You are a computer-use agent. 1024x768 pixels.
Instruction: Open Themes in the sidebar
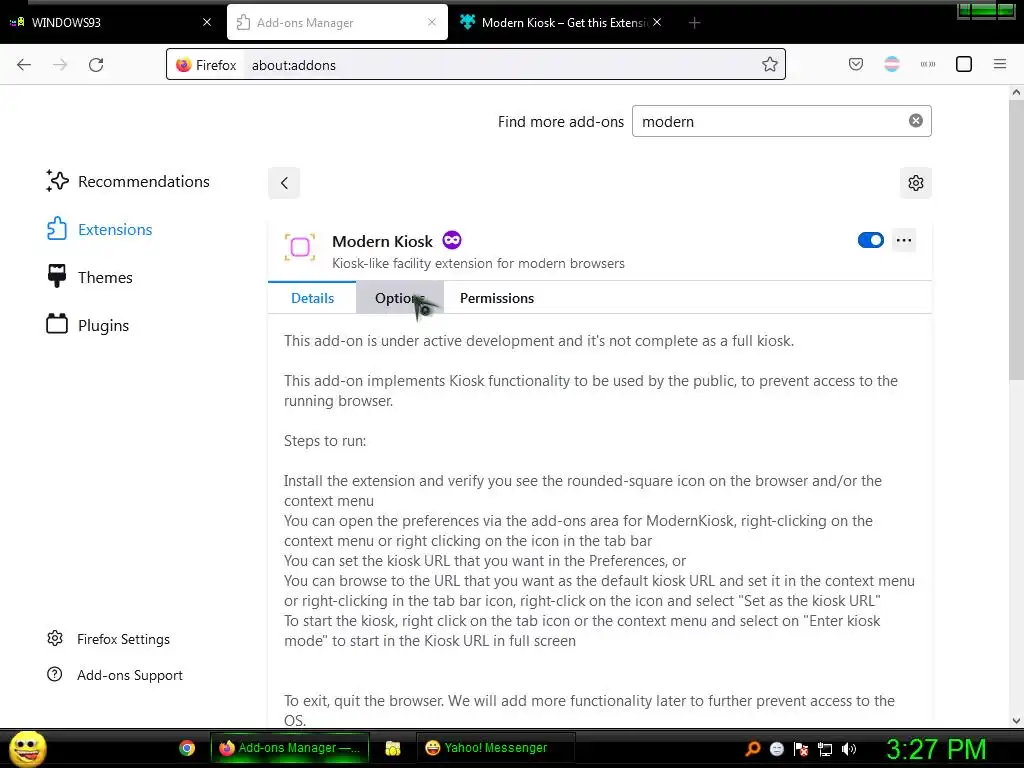coord(89,278)
